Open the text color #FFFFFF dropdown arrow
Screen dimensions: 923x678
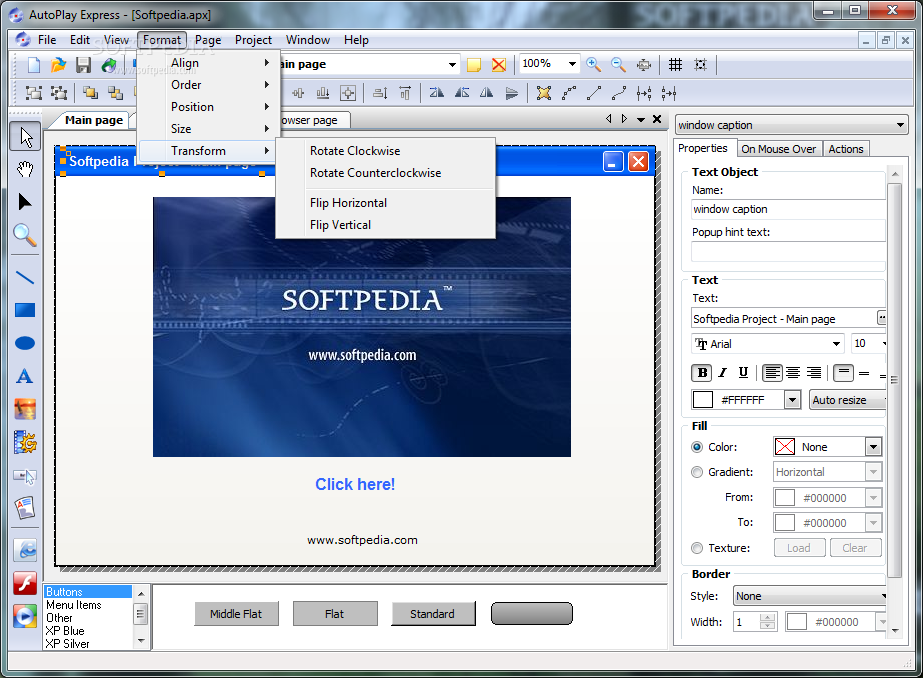[792, 400]
